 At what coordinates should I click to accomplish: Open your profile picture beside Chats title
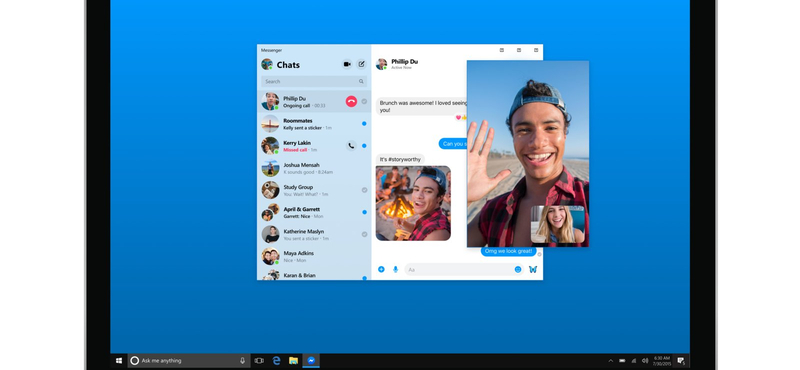[267, 64]
